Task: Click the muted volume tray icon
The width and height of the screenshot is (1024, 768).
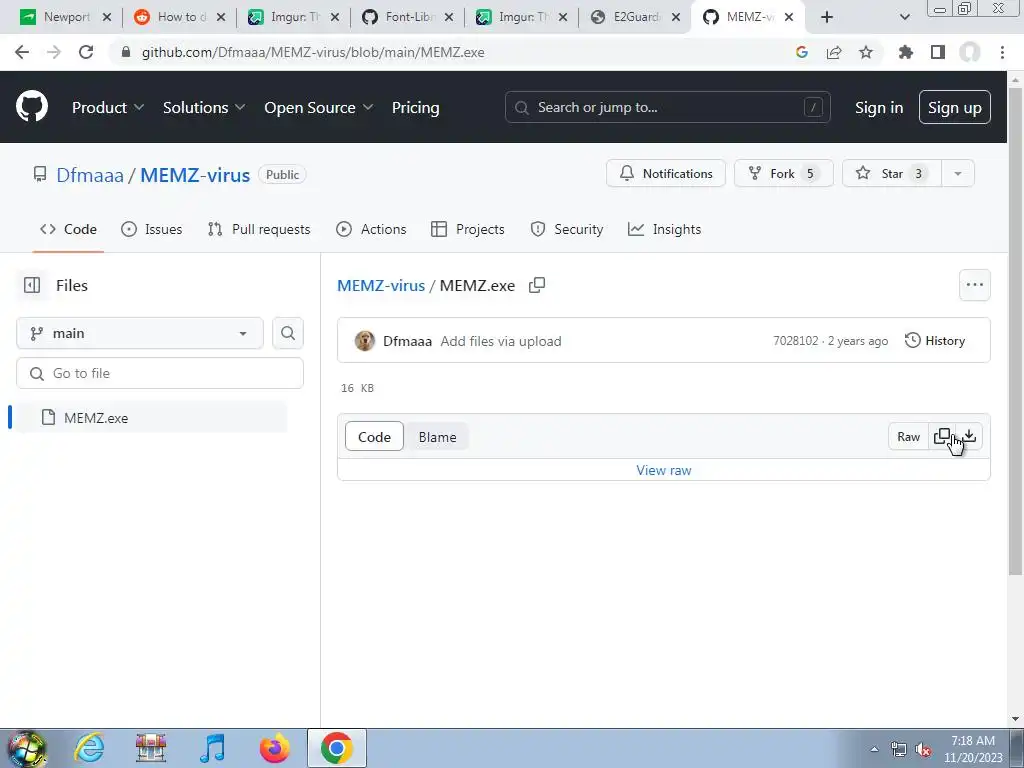Action: tap(923, 750)
